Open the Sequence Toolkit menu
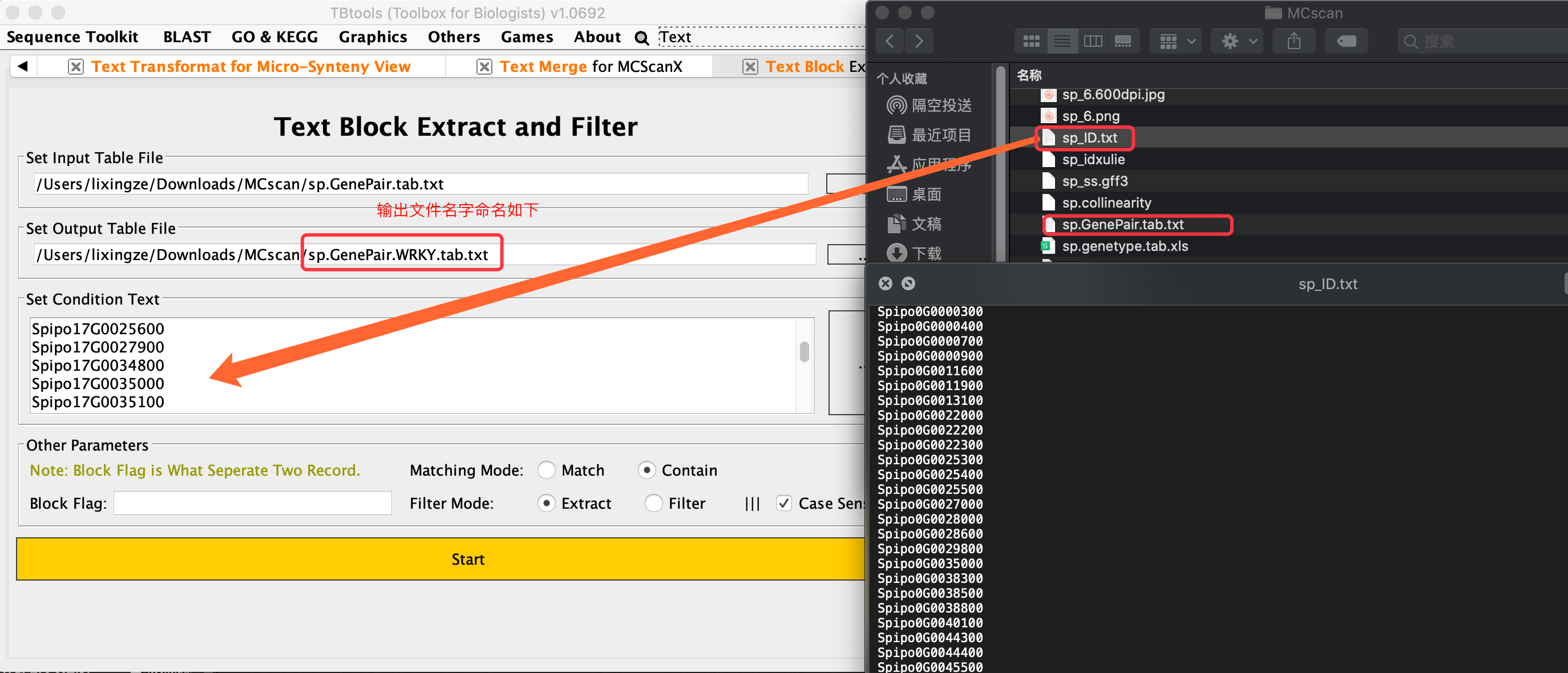 72,37
